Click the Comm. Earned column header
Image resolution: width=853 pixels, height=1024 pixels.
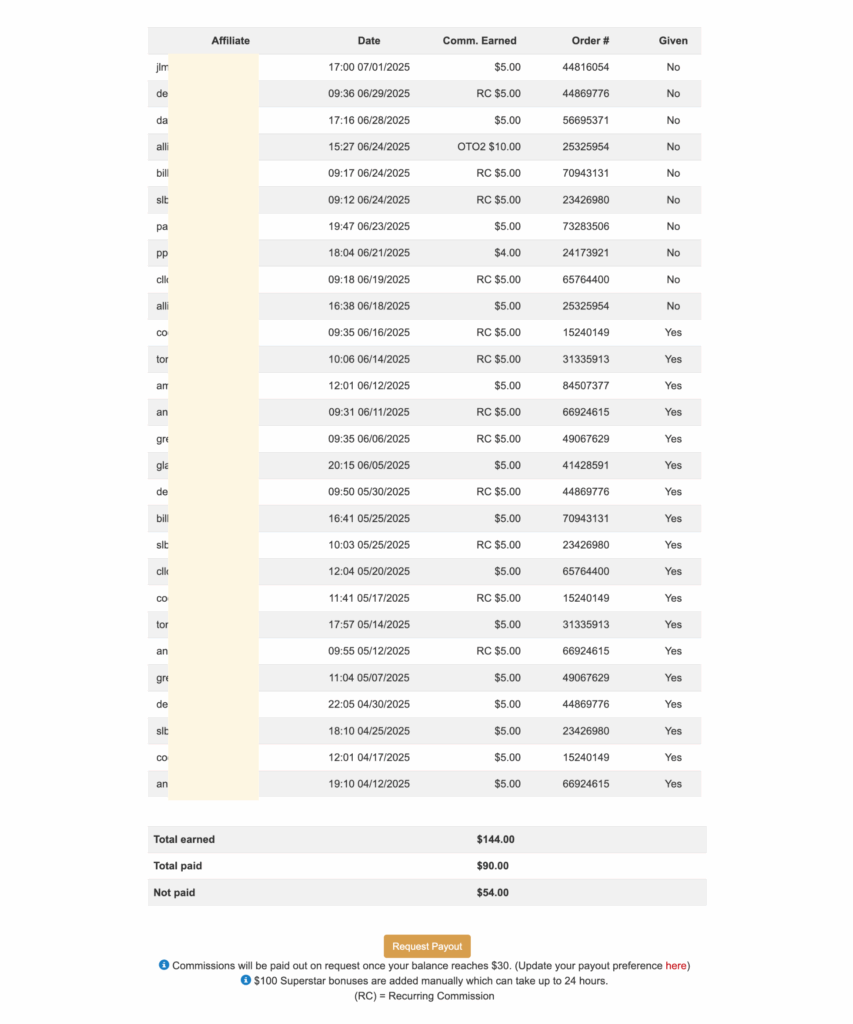pyautogui.click(x=480, y=41)
